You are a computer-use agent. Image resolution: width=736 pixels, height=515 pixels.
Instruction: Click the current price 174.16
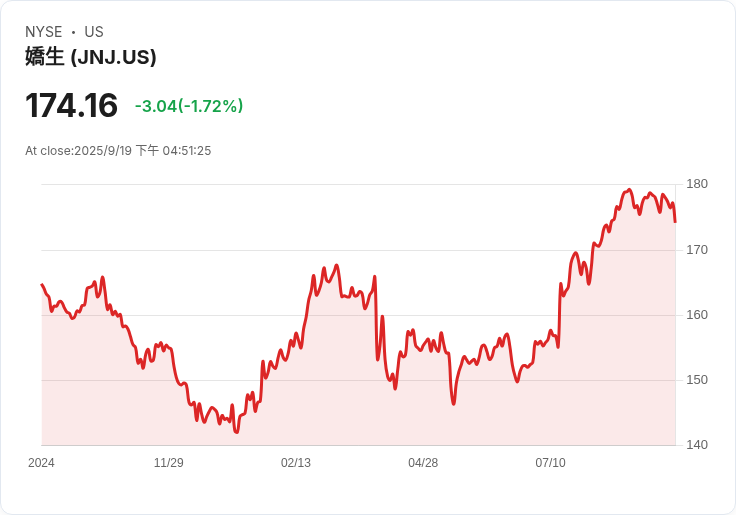click(x=71, y=106)
